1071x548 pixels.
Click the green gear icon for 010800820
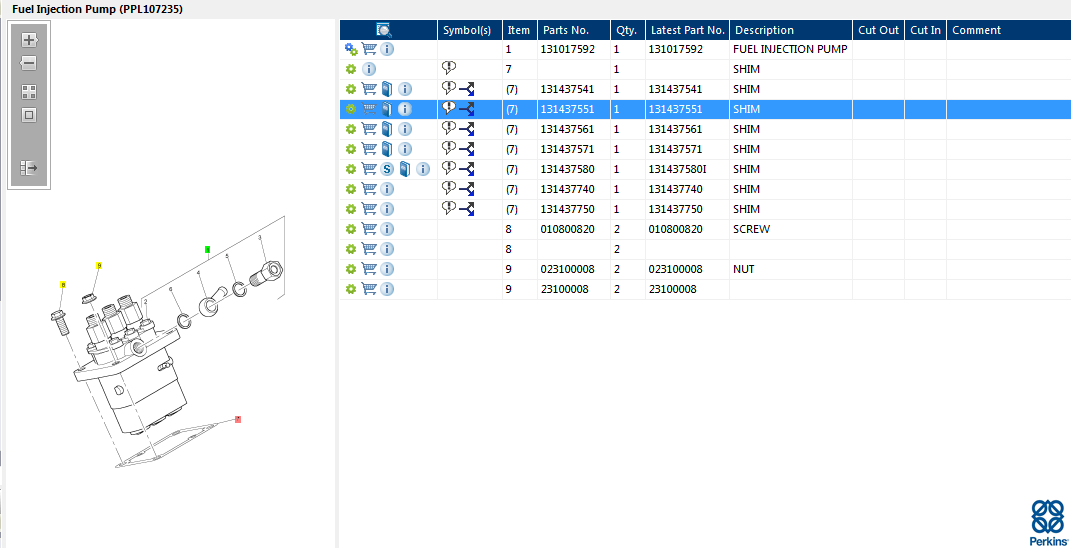coord(351,229)
